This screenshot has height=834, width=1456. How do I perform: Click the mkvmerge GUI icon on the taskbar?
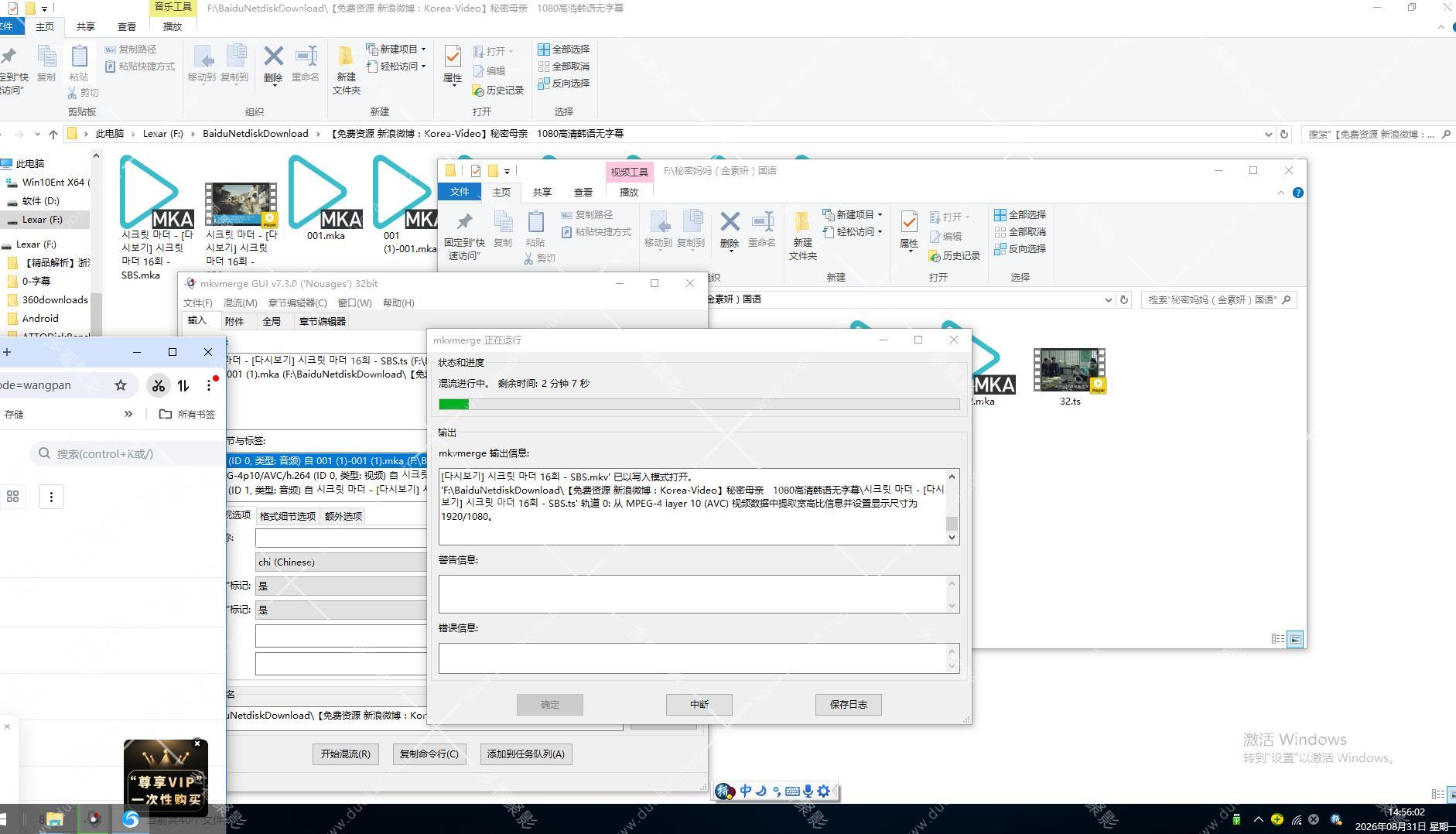point(94,819)
